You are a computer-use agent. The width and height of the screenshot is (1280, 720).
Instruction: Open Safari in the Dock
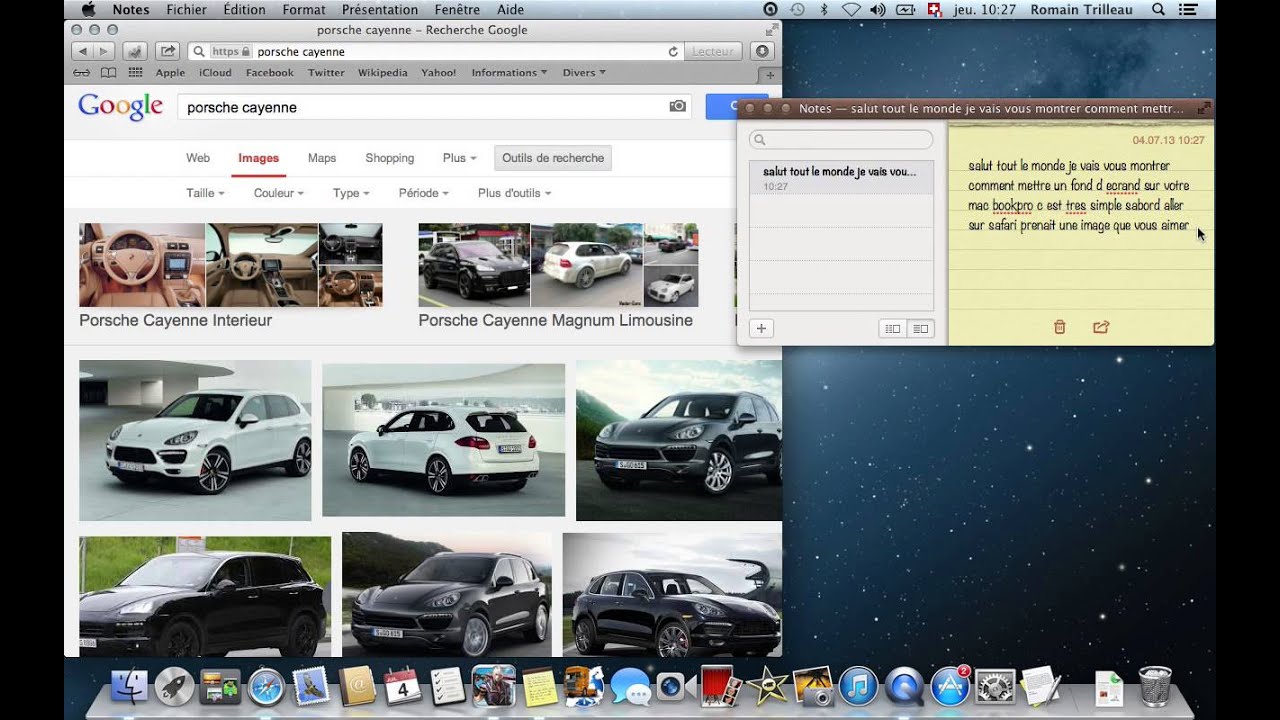click(266, 687)
